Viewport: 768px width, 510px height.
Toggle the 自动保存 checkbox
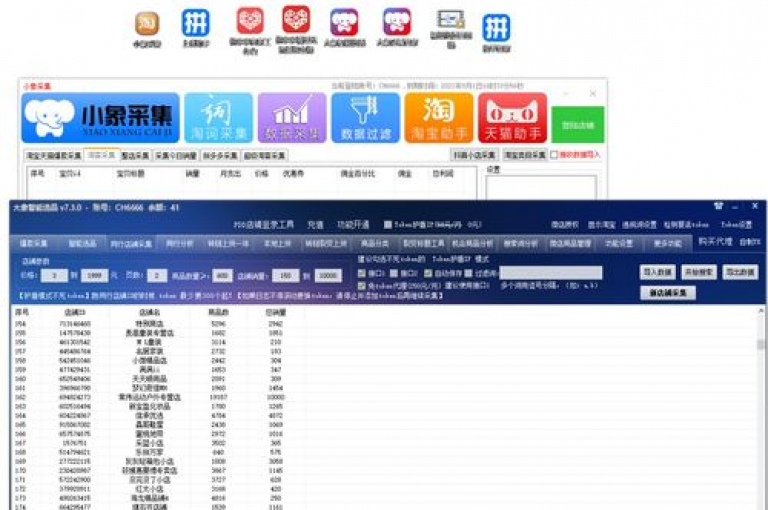[428, 273]
